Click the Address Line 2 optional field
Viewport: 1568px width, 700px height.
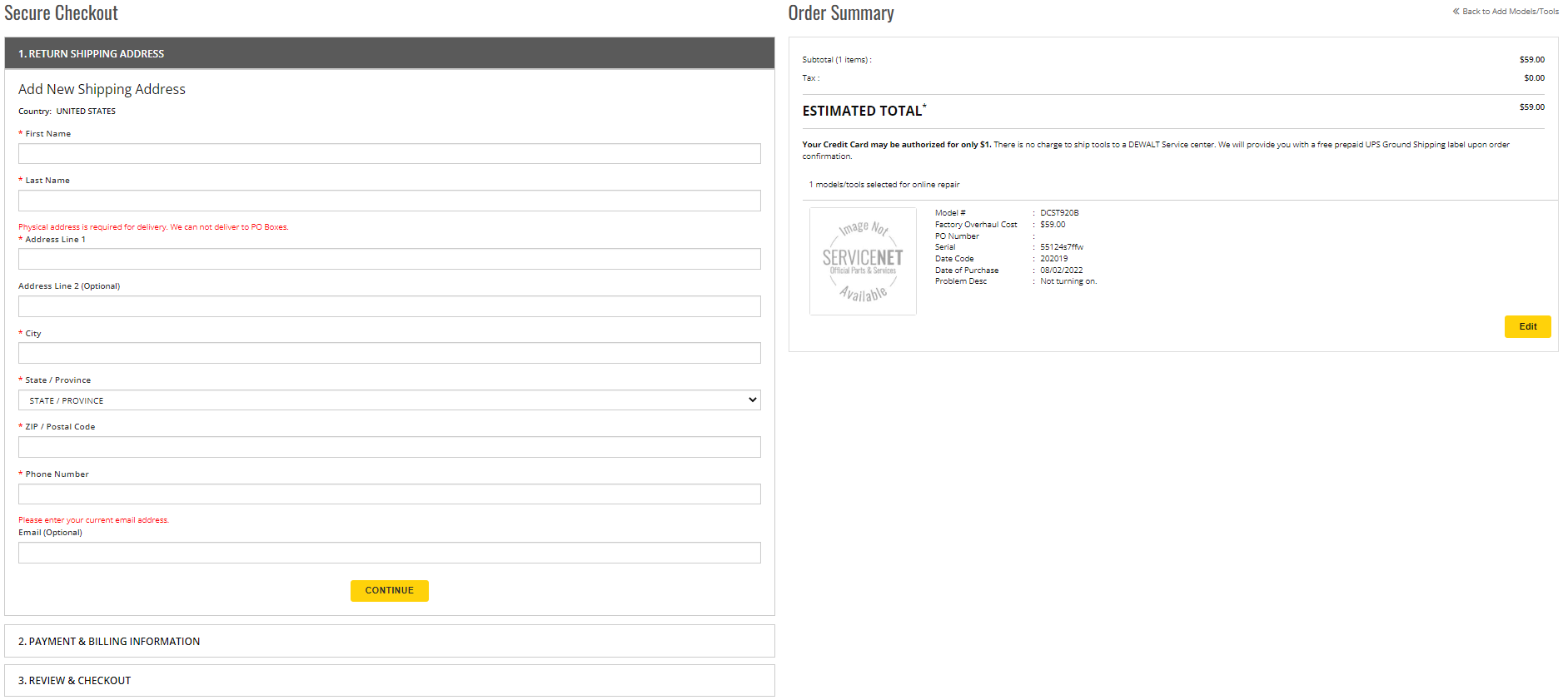[389, 306]
